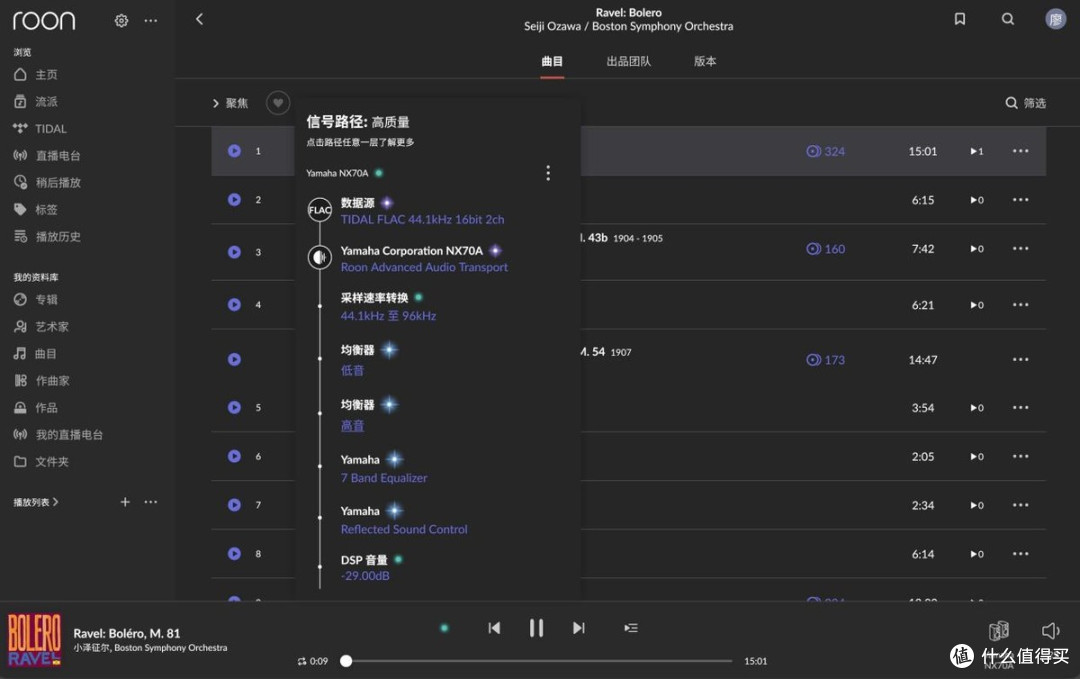Open the NX70A zone selector icon

pyautogui.click(x=998, y=630)
